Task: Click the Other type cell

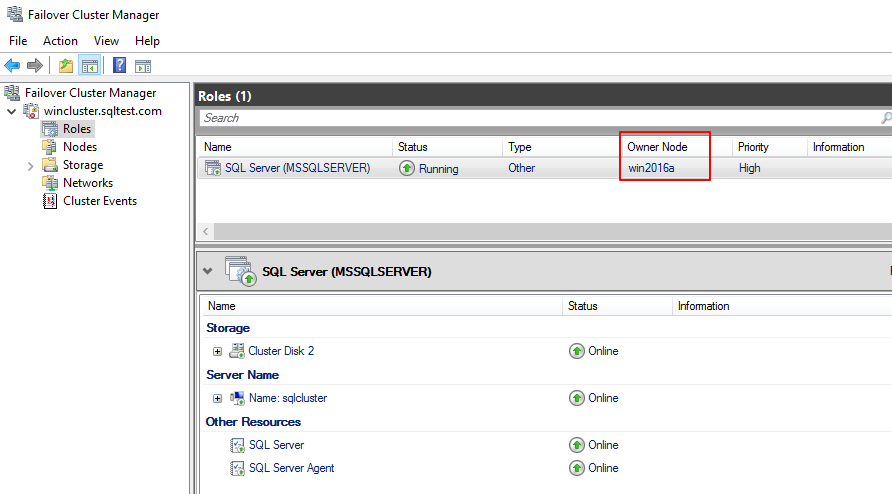Action: tap(522, 168)
